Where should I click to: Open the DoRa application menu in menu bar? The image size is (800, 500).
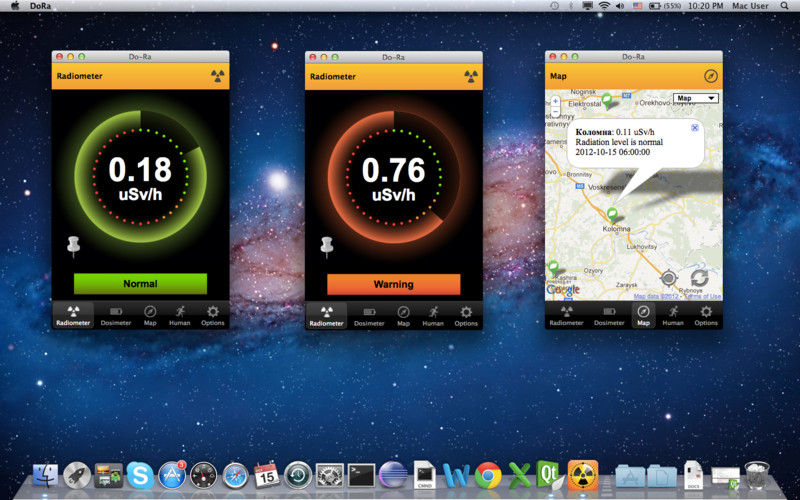click(40, 6)
